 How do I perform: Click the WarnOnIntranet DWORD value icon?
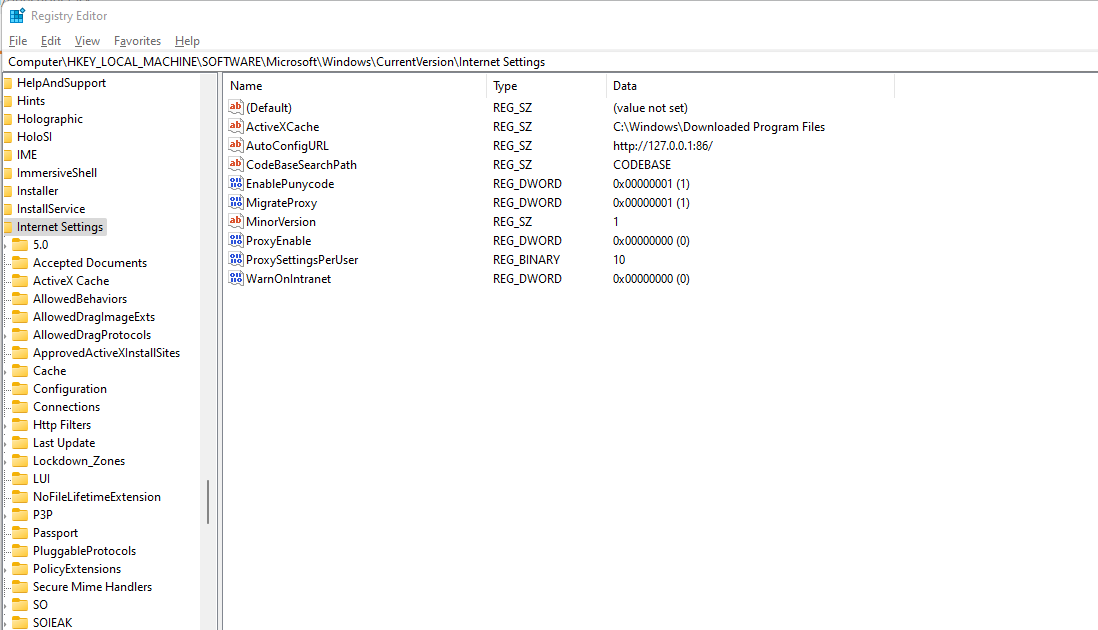pos(236,277)
